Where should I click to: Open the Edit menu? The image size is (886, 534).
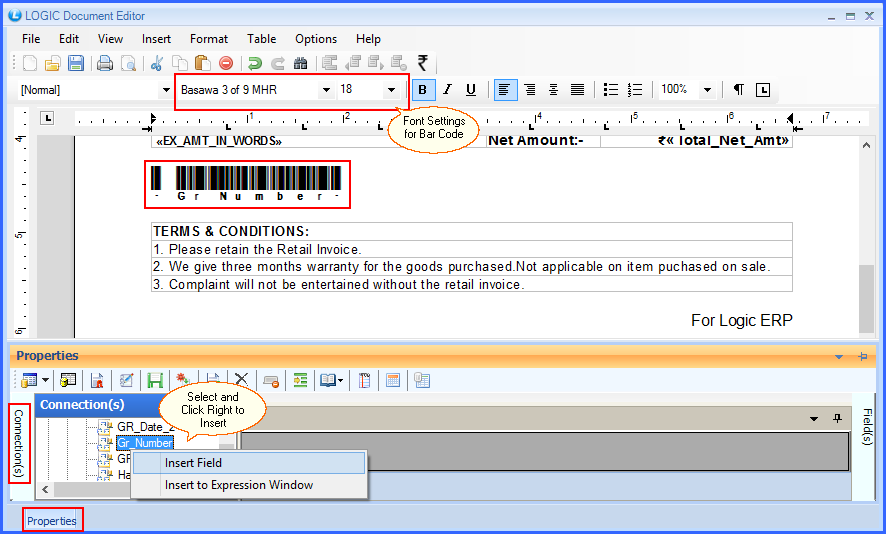click(x=69, y=39)
